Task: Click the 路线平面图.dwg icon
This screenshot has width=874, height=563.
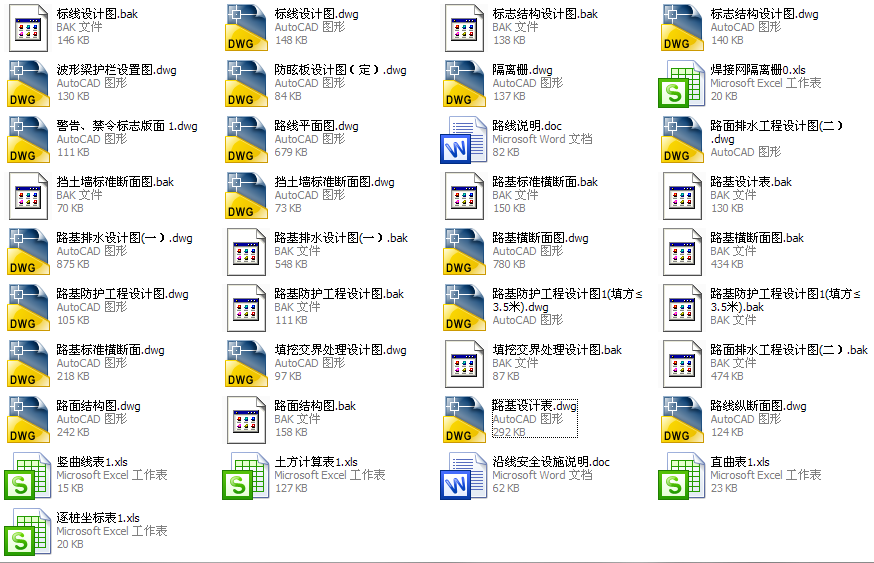Action: coord(246,140)
